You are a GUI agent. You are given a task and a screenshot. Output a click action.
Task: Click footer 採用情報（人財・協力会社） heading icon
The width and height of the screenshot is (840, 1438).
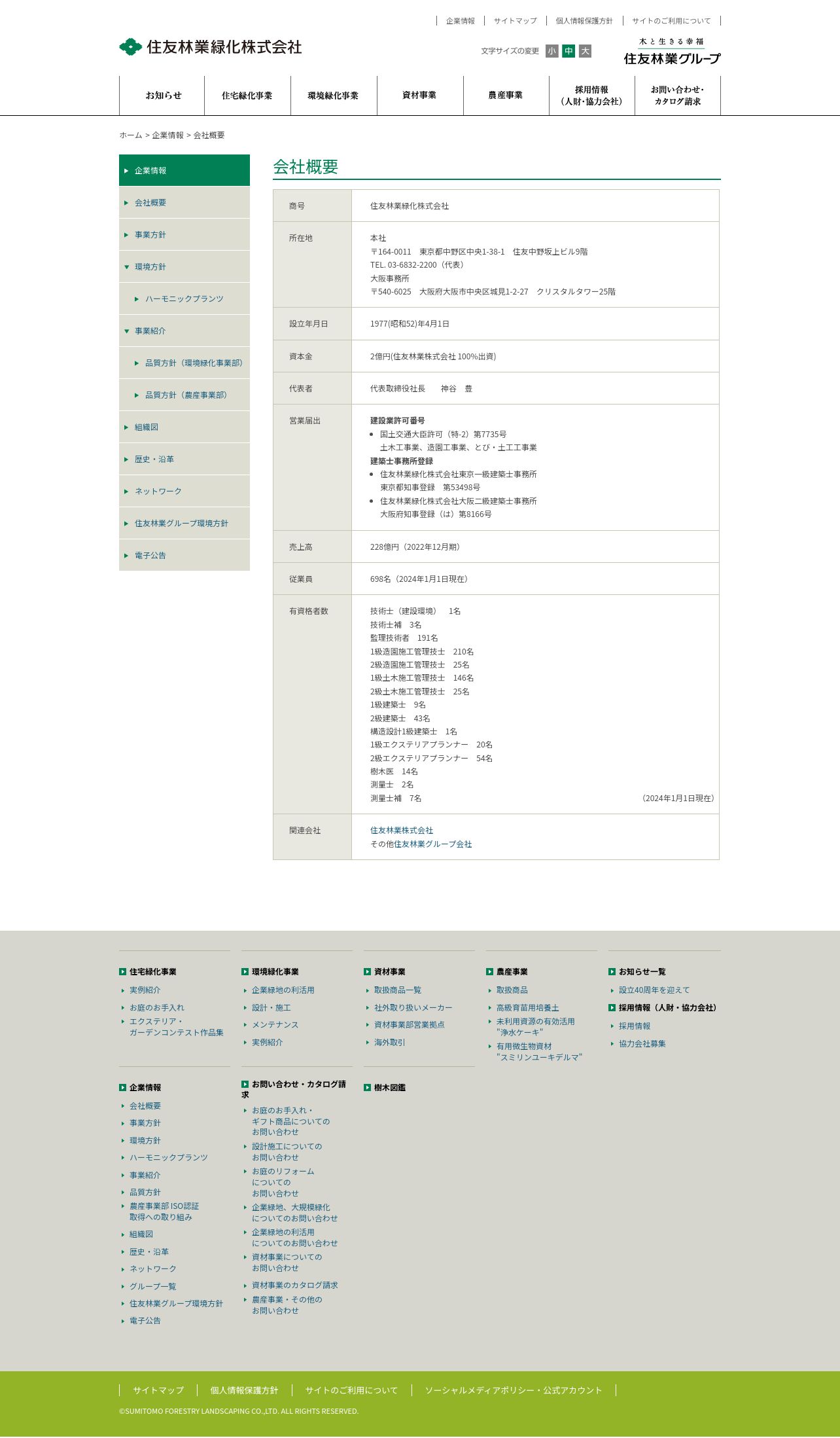[x=612, y=1008]
